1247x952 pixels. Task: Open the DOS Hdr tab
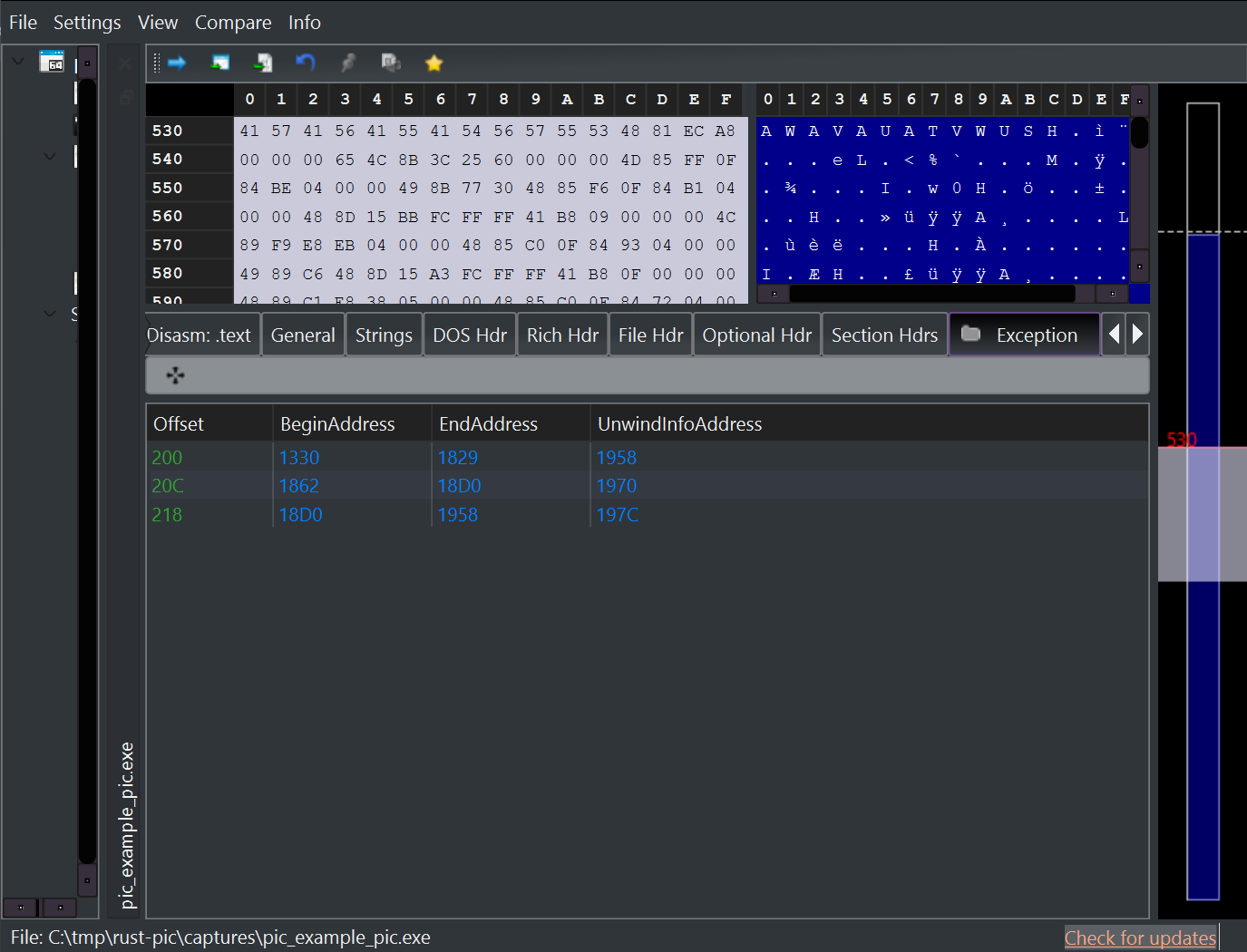point(470,335)
